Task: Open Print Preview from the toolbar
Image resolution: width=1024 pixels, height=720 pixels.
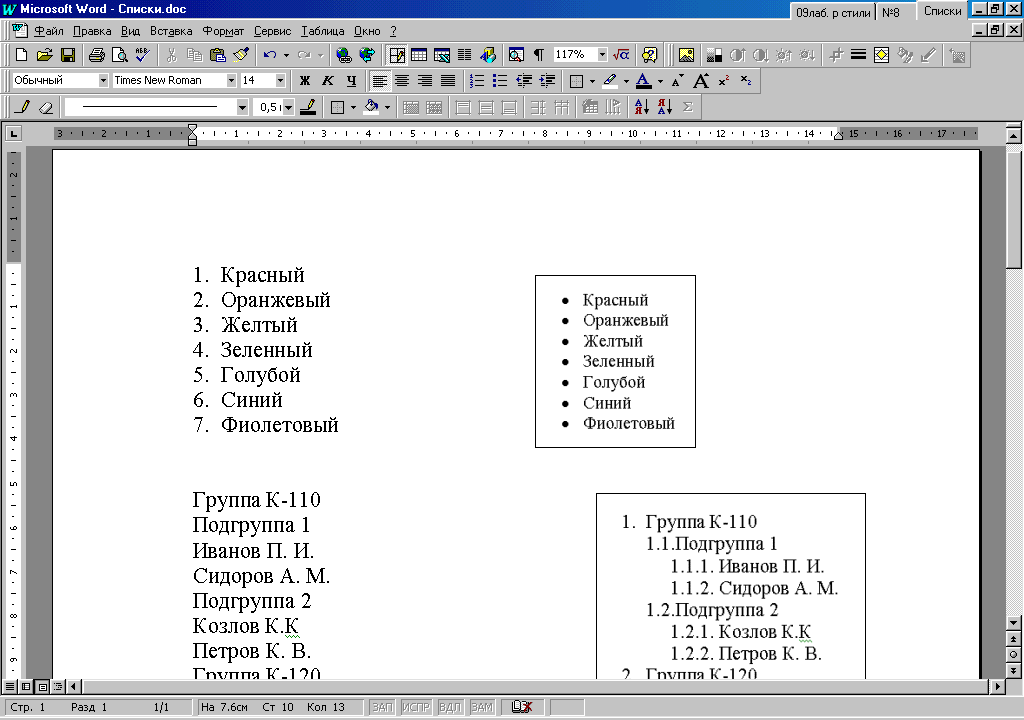Action: tap(119, 55)
